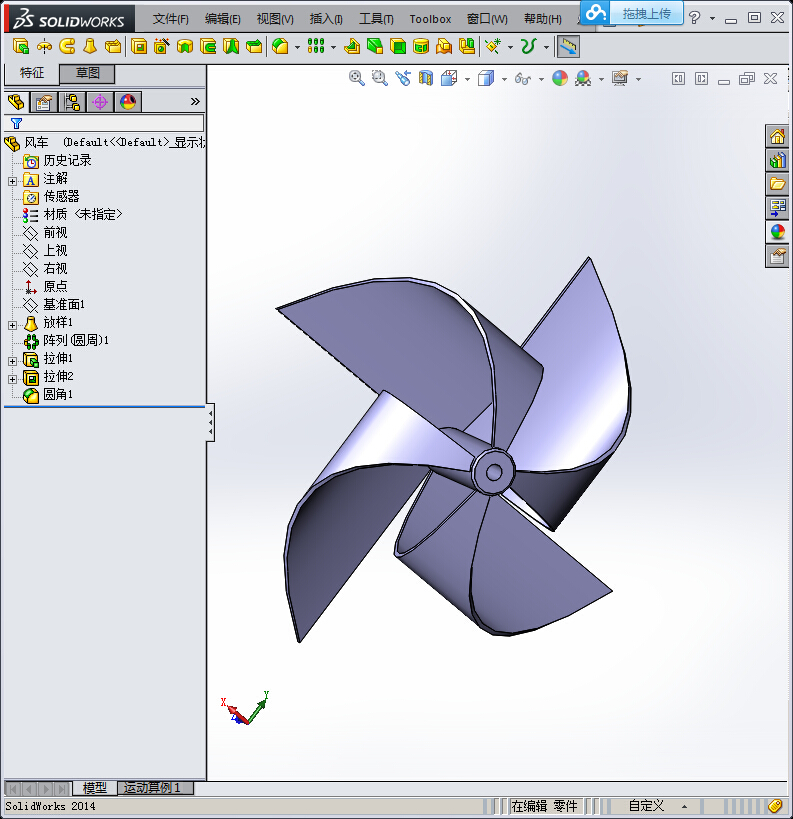The width and height of the screenshot is (793, 819).
Task: Select the FeatureManager design tree tab icon
Action: point(16,101)
